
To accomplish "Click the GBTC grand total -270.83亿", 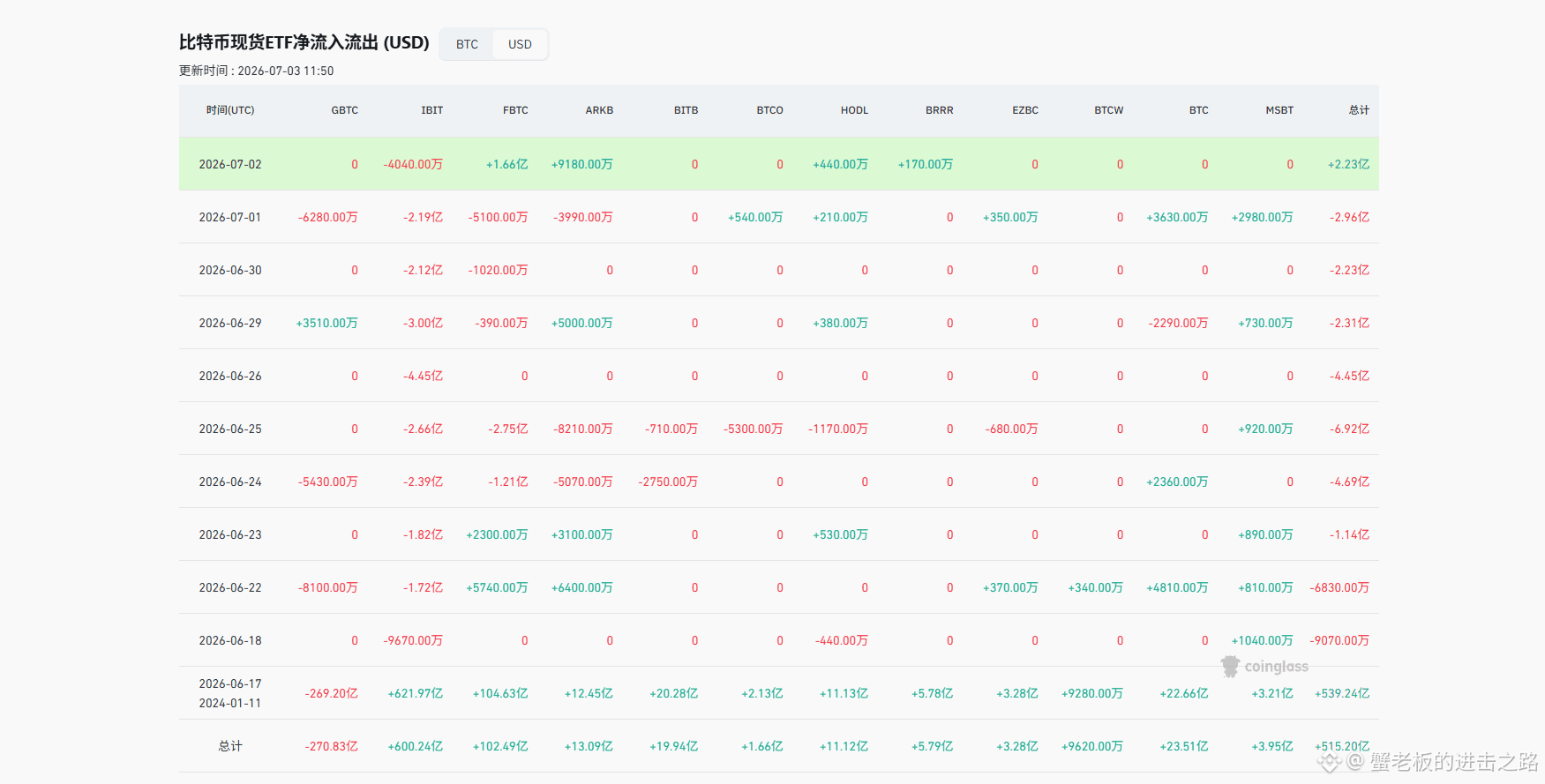I will (x=331, y=746).
